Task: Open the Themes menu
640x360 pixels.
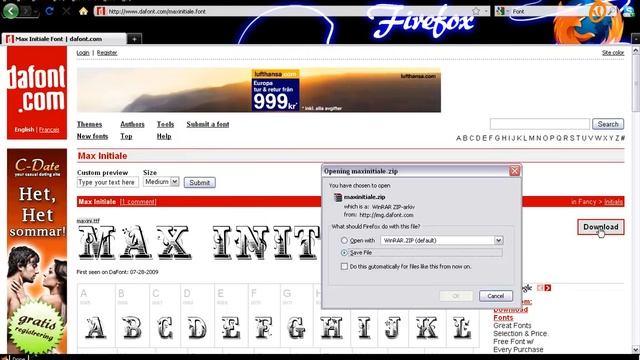Action: pos(89,124)
